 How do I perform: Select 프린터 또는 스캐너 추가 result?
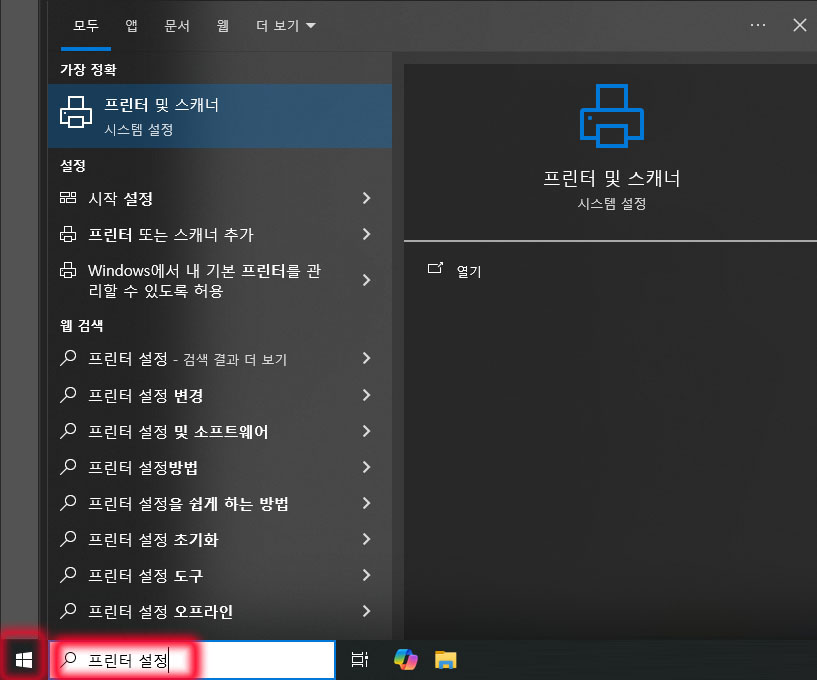219,234
